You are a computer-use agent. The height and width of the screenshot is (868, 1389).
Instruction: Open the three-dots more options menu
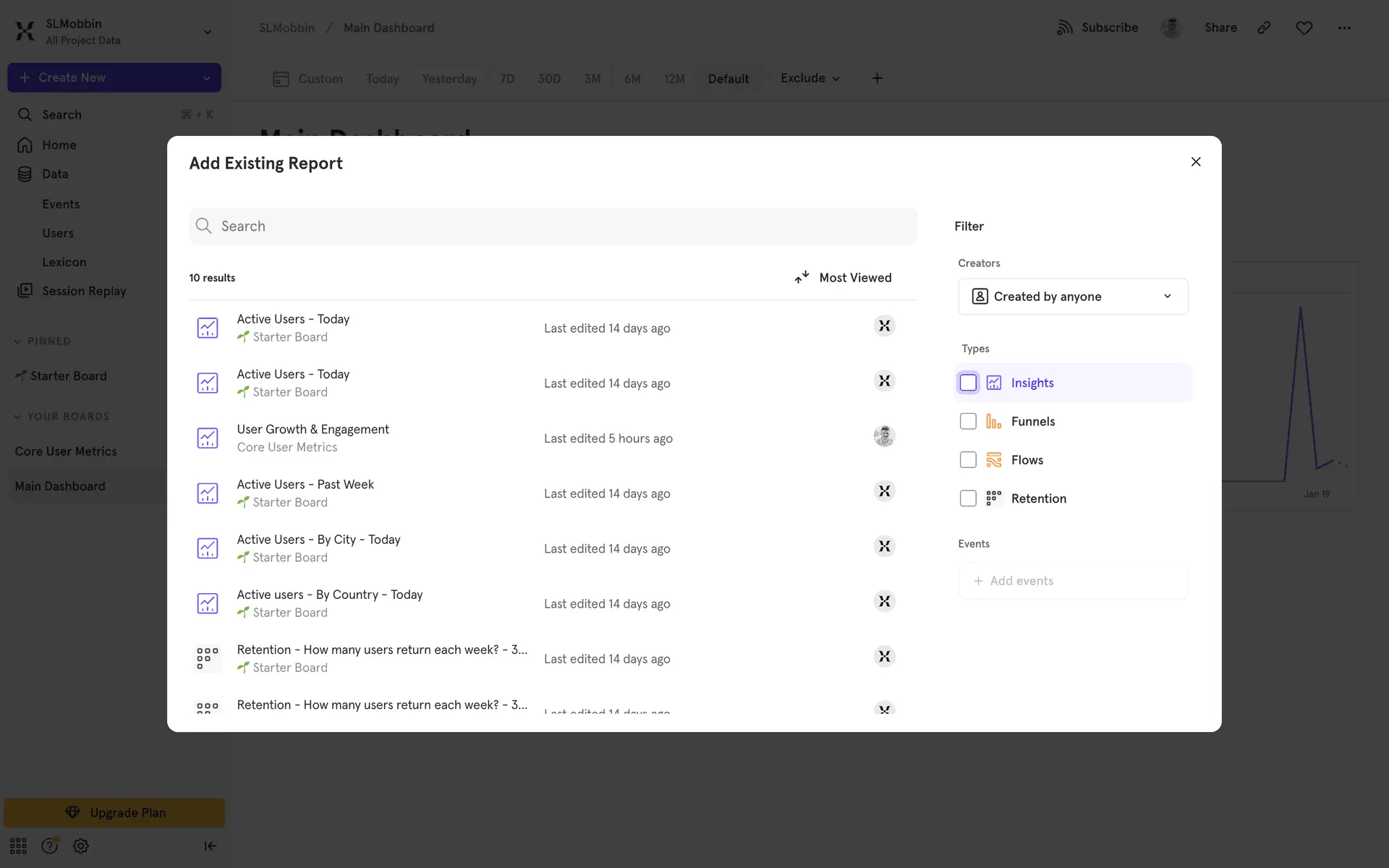(x=1344, y=27)
